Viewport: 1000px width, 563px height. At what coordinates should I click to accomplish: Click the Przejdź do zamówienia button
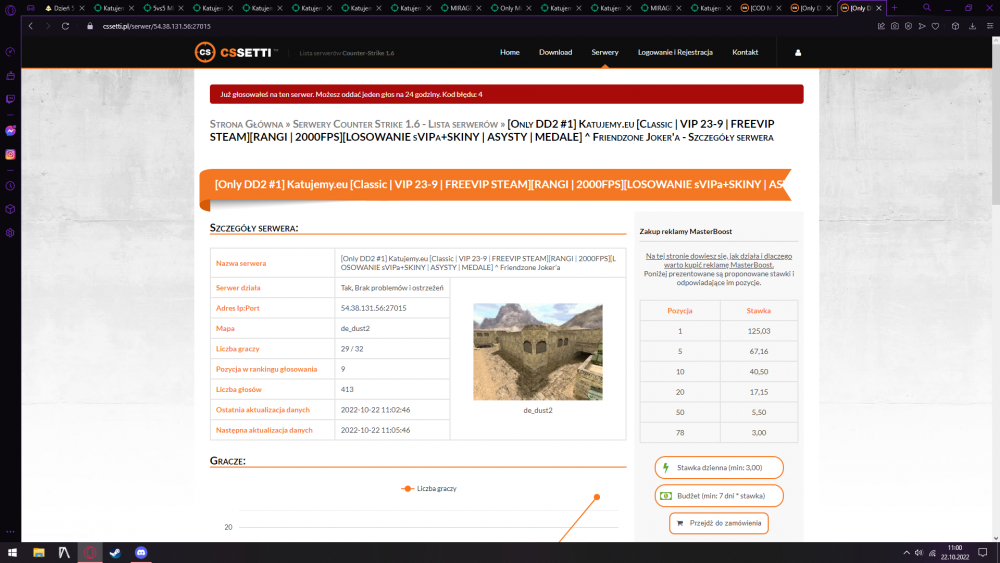[719, 523]
